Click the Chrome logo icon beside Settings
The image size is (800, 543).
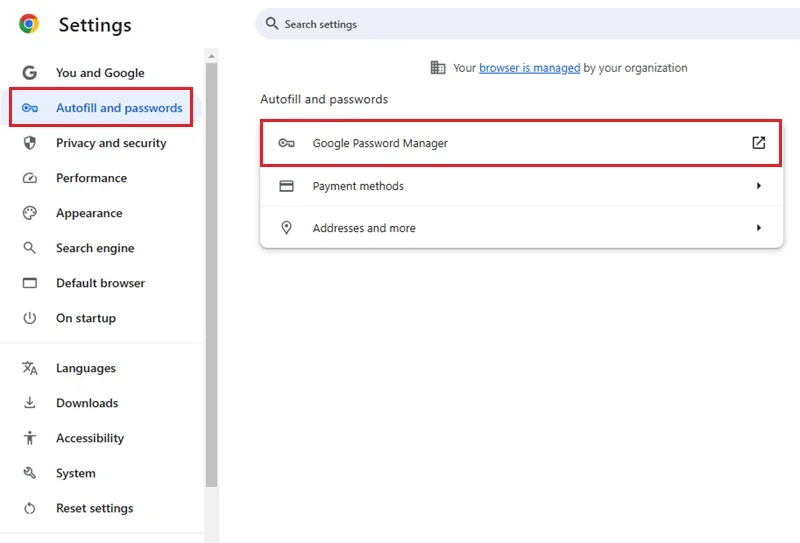pyautogui.click(x=29, y=24)
